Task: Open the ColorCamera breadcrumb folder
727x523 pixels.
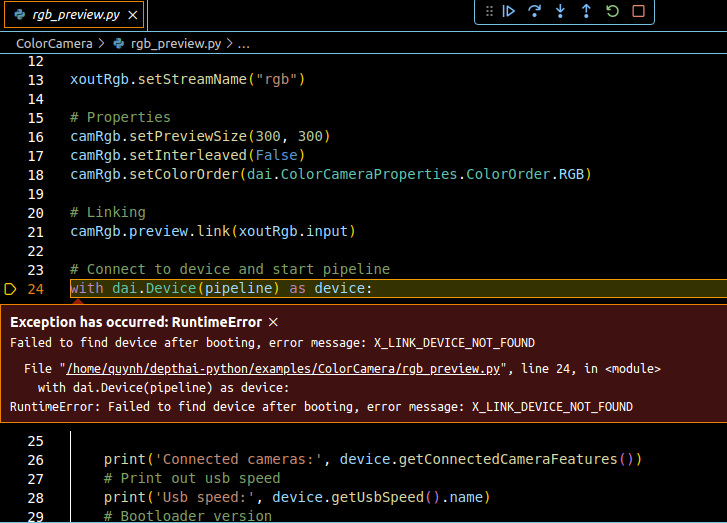Action: [x=54, y=44]
